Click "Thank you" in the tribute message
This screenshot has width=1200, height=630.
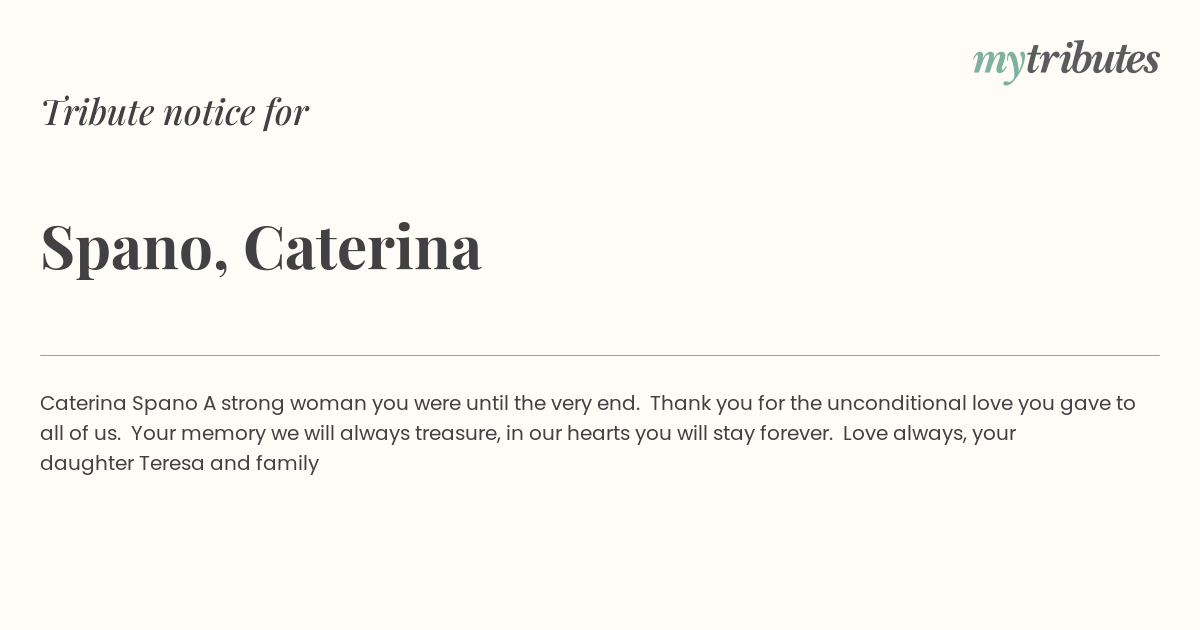click(x=697, y=404)
